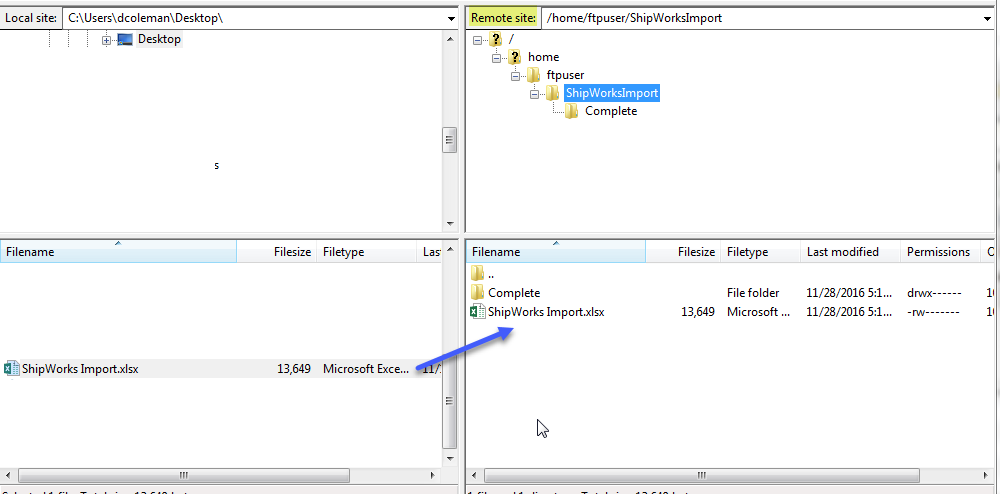Collapse the home node in remote tree

496,58
